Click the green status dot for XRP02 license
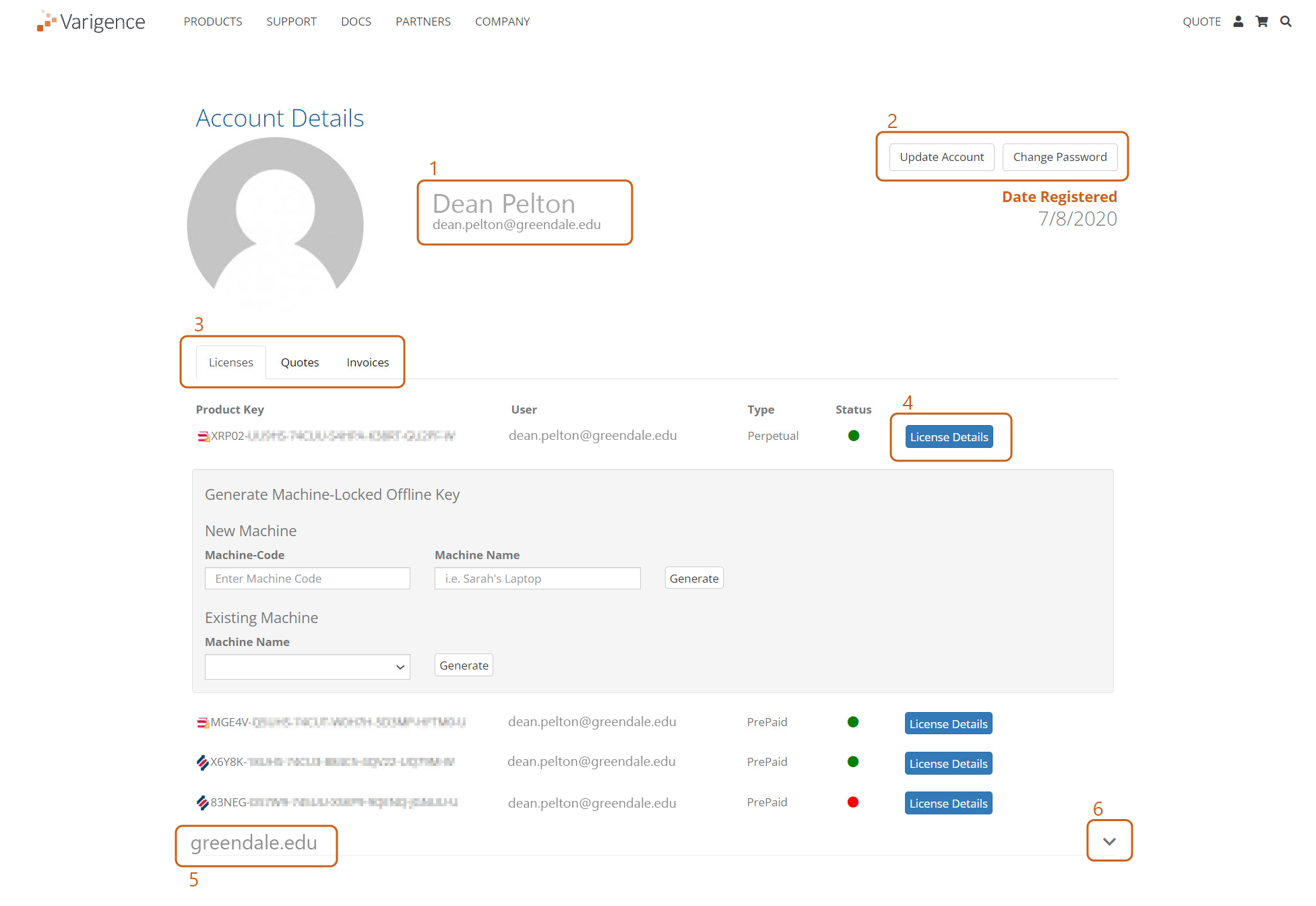This screenshot has width=1316, height=906. pos(854,436)
